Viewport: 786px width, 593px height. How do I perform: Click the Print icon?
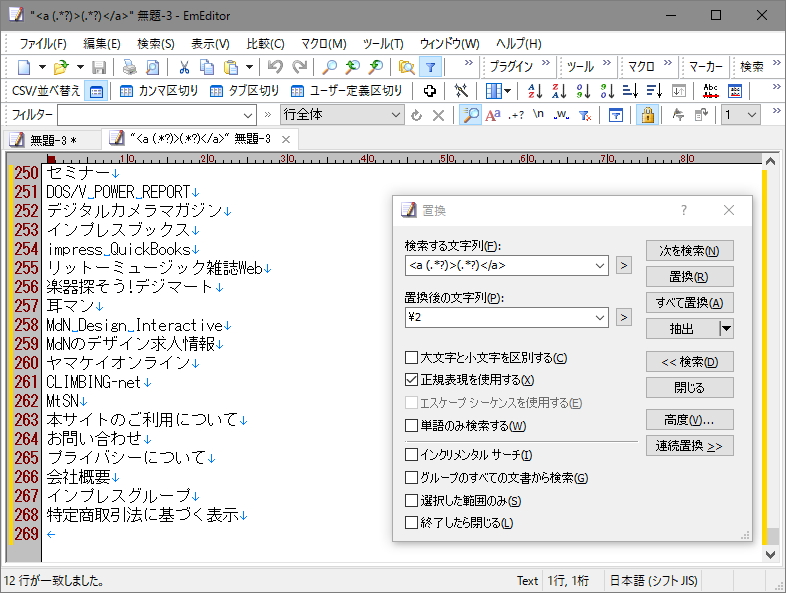click(x=130, y=67)
